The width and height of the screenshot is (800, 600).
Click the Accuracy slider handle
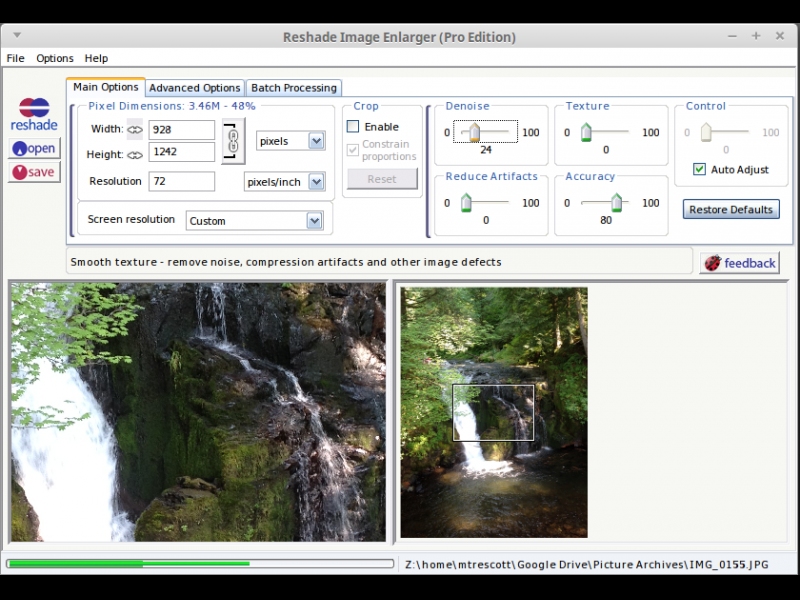[x=616, y=203]
